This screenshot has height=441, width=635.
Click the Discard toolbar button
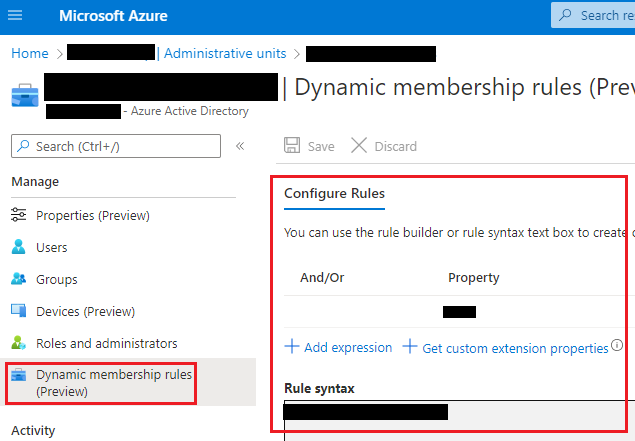click(384, 146)
